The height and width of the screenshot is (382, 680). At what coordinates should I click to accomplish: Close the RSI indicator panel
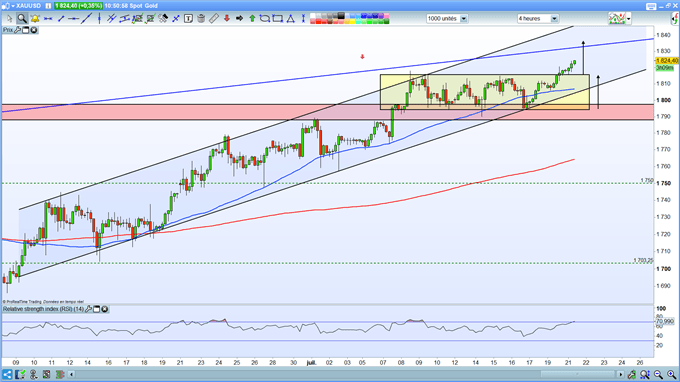105,309
